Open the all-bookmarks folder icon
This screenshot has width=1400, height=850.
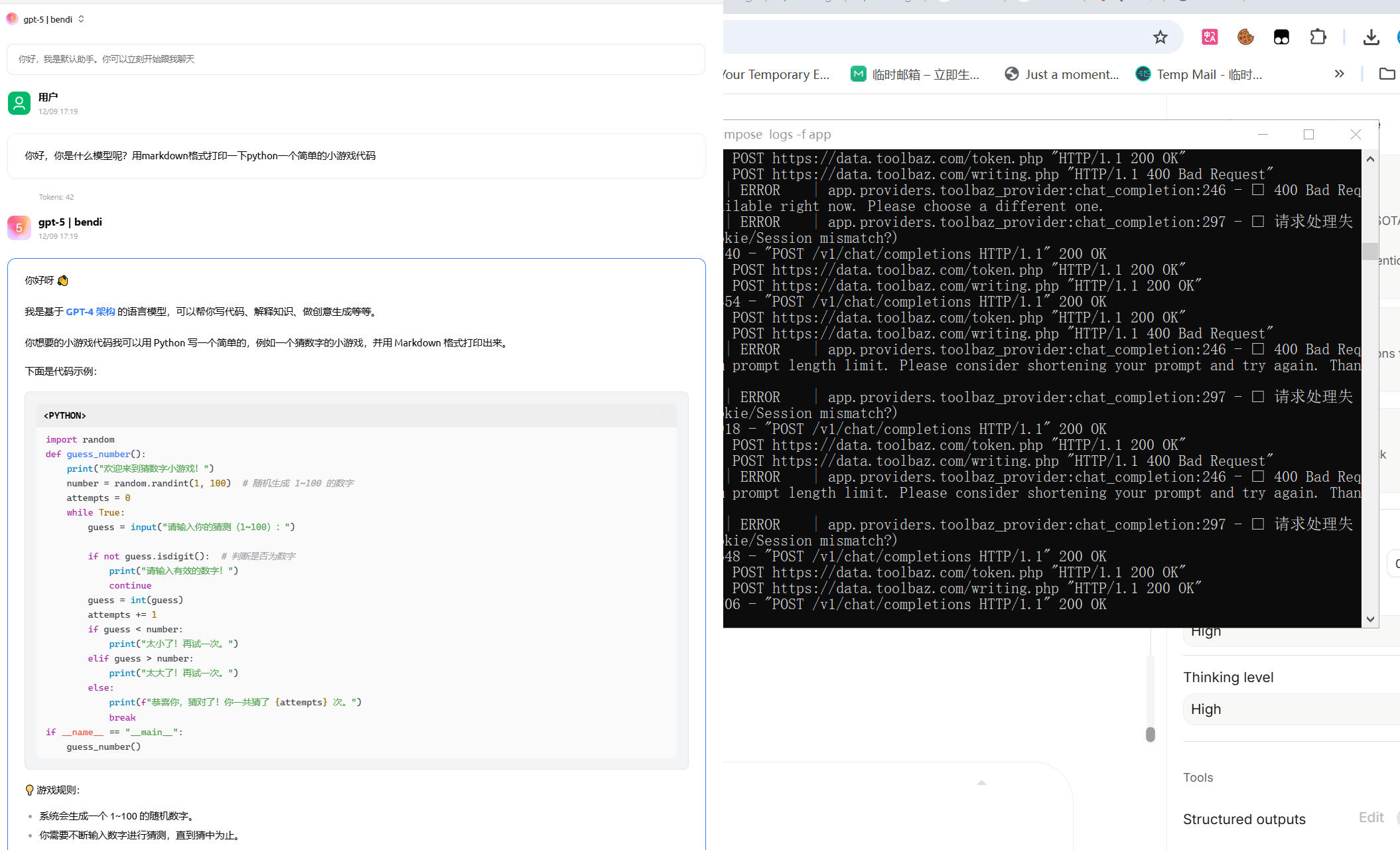tap(1387, 74)
